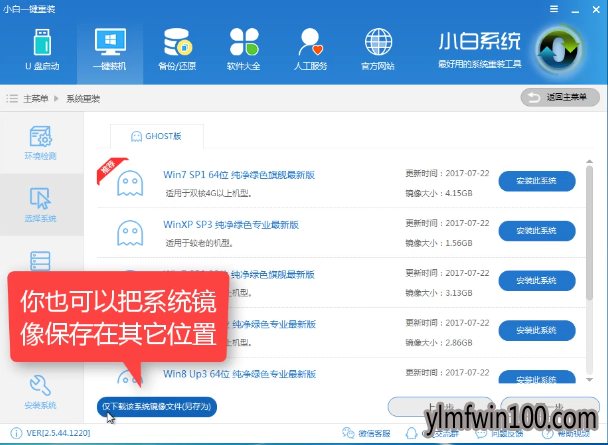Image resolution: width=608 pixels, height=445 pixels.
Task: Open 微信客服 WeChat support
Action: pos(366,433)
